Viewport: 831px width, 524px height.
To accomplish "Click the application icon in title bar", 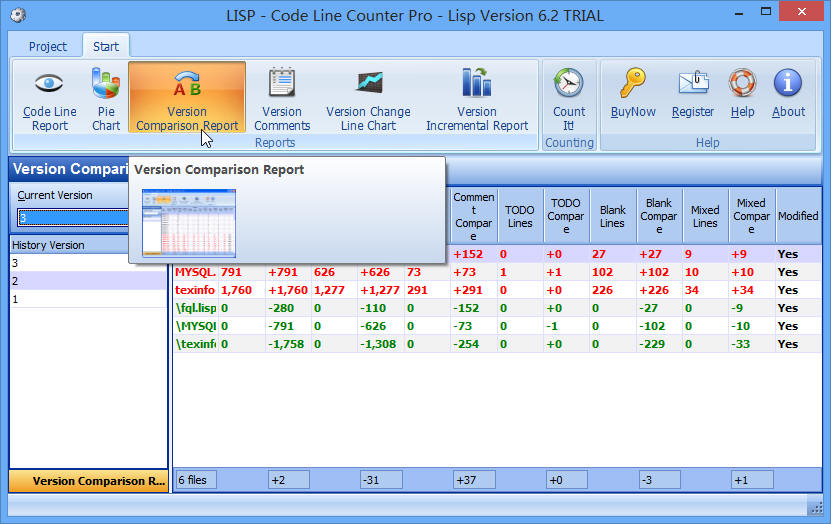I will [x=18, y=15].
